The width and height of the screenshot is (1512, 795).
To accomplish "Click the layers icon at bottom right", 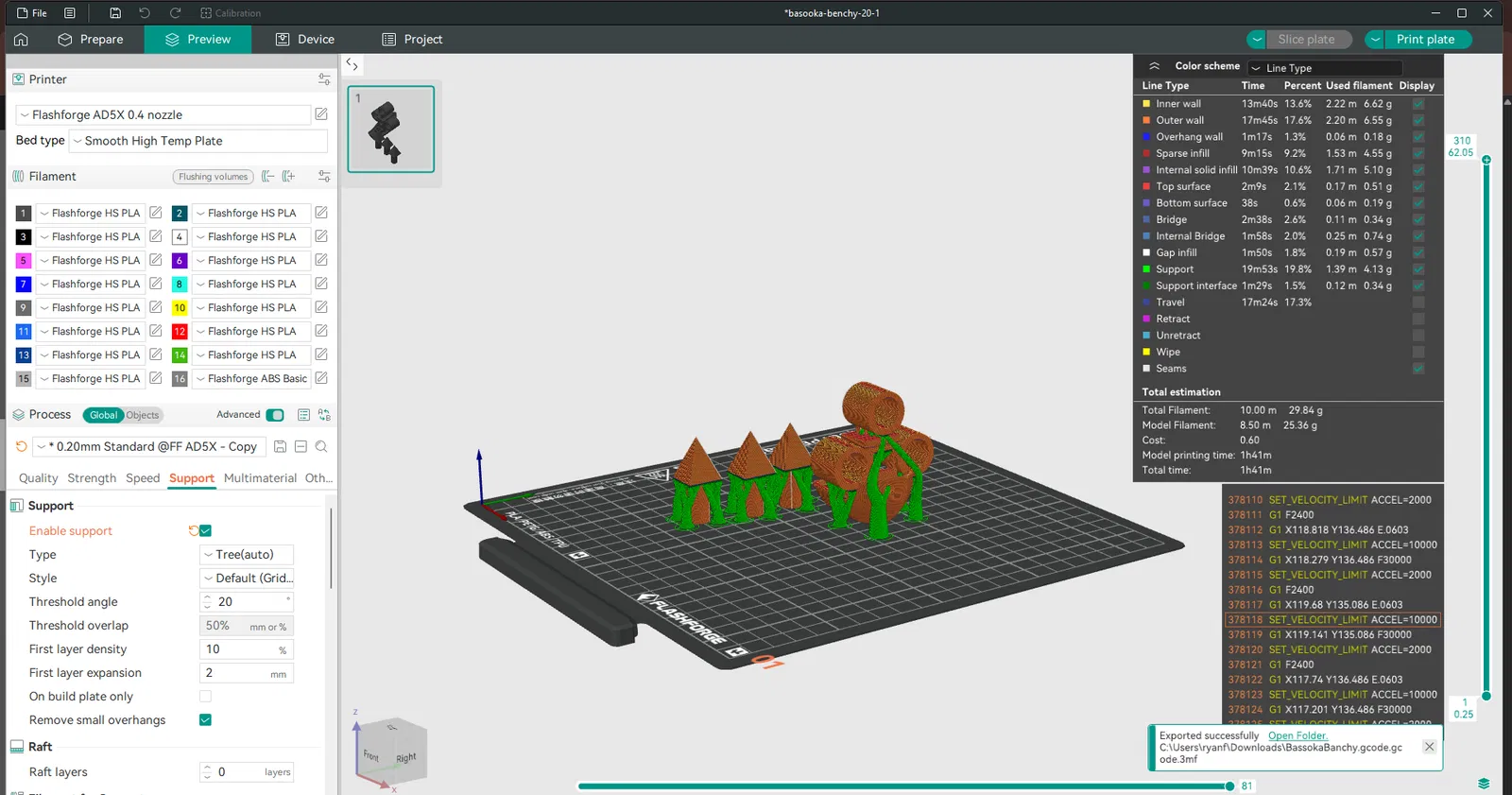I will point(1484,784).
